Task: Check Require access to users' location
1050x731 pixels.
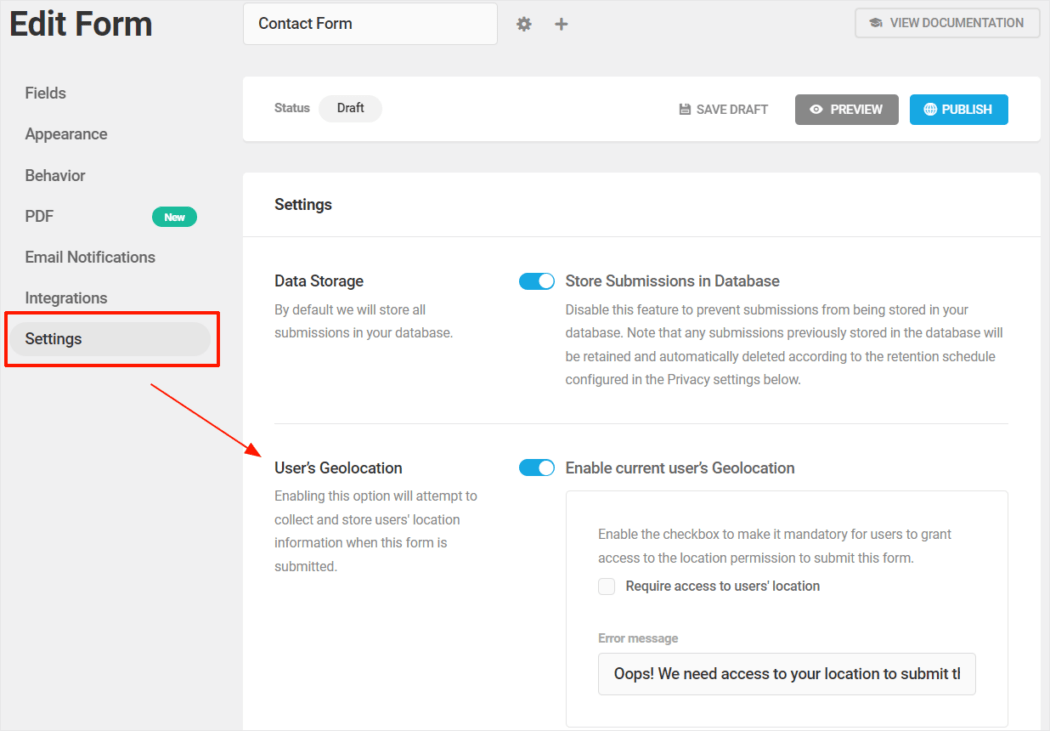Action: point(607,587)
